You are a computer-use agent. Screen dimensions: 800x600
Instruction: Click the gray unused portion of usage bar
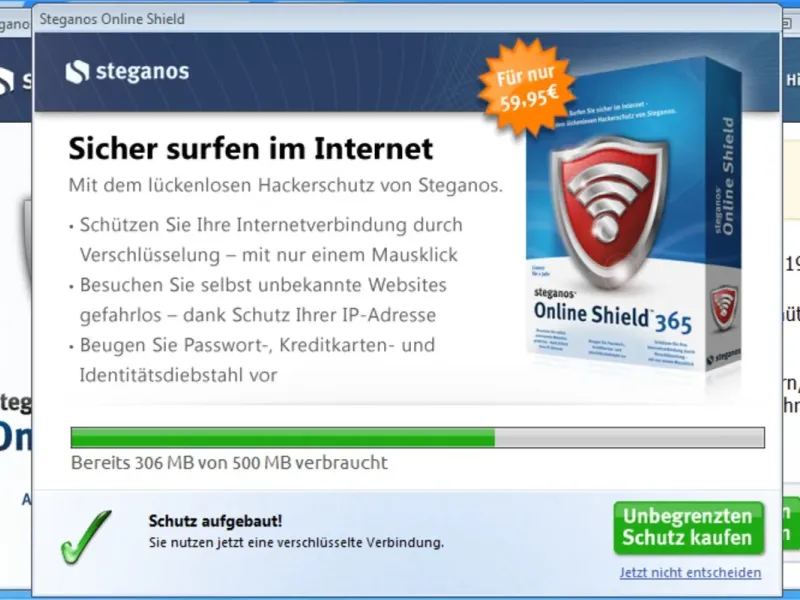click(629, 438)
